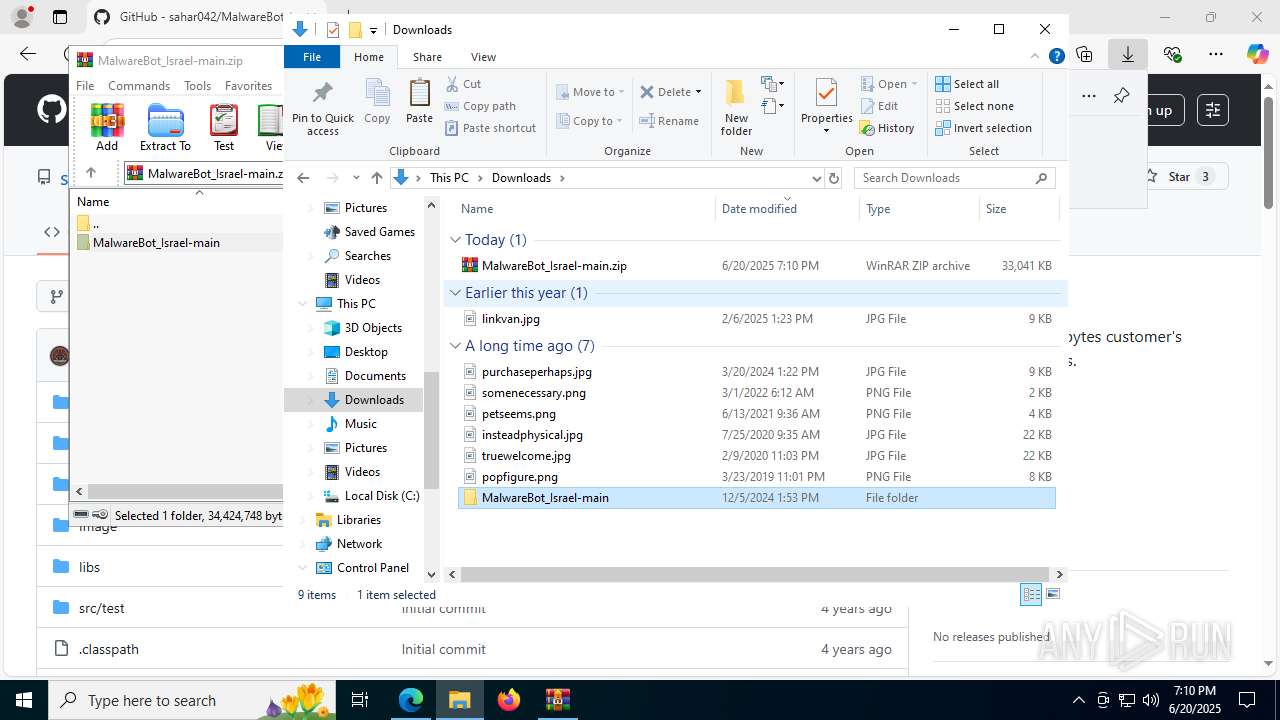Click the Properties icon in ribbon
This screenshot has height=720, width=1280.
tap(826, 94)
